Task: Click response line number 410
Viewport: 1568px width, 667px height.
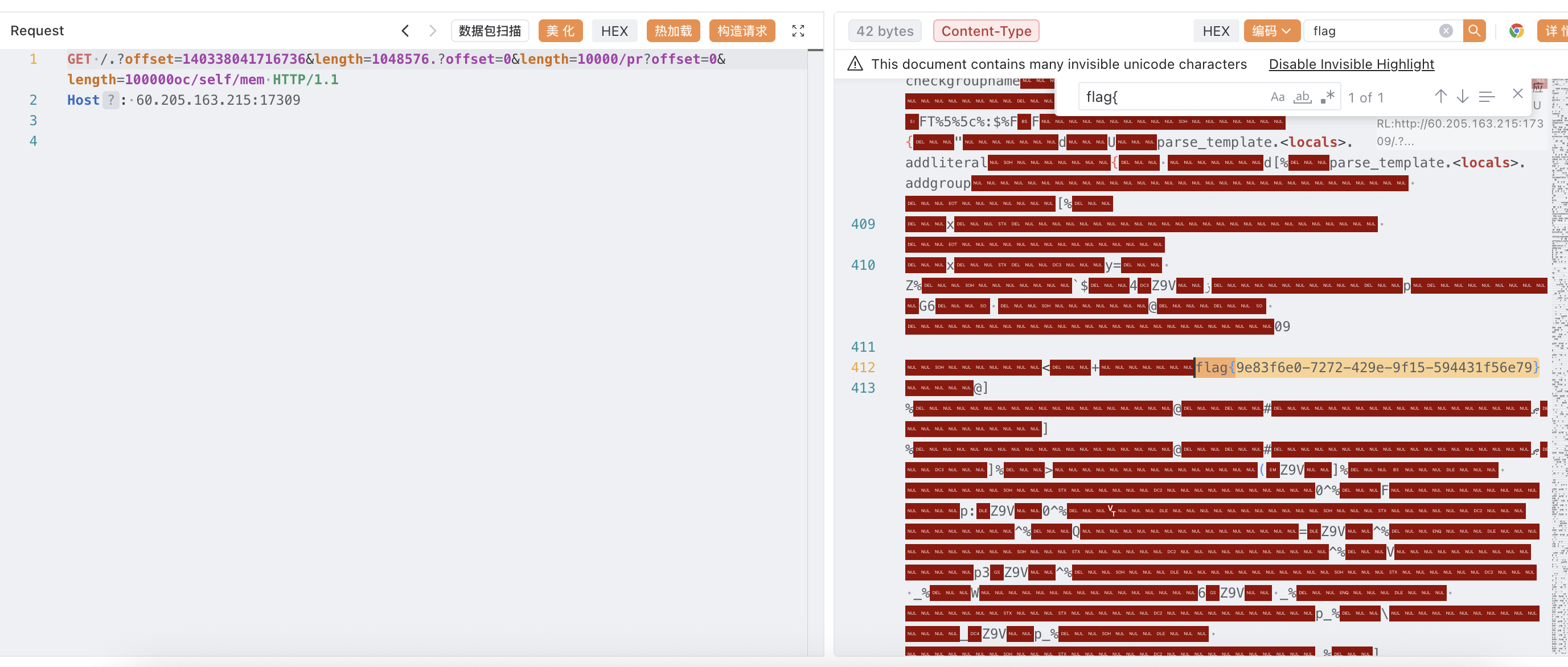Action: click(863, 265)
